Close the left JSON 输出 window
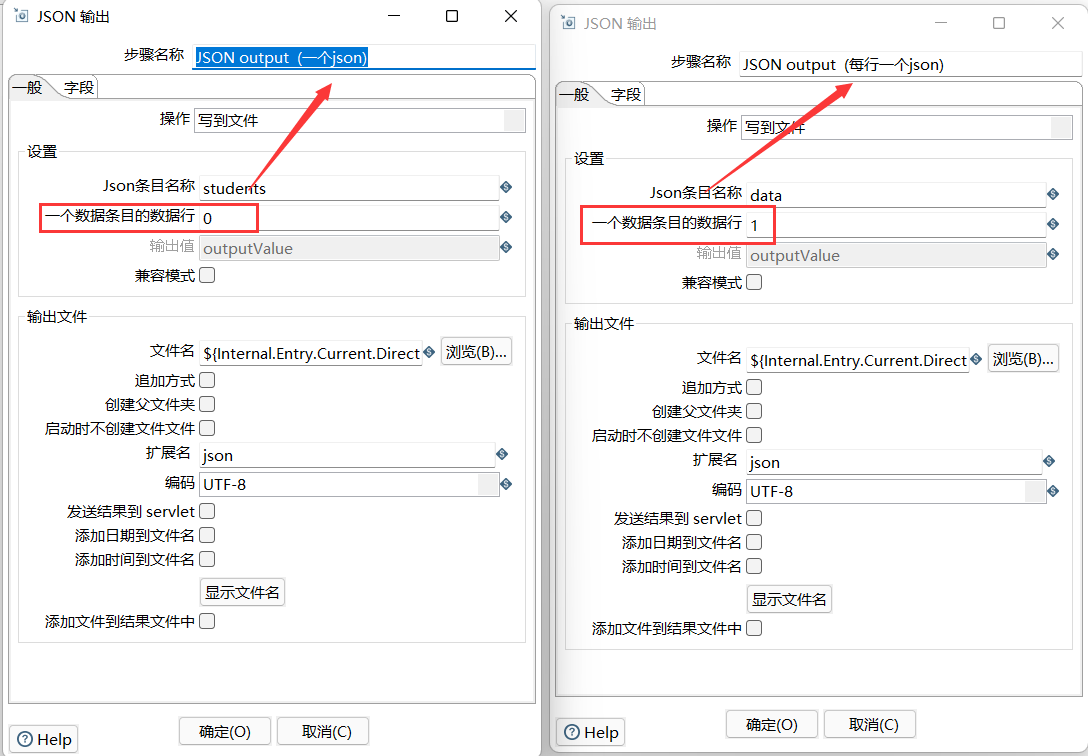 (x=511, y=15)
